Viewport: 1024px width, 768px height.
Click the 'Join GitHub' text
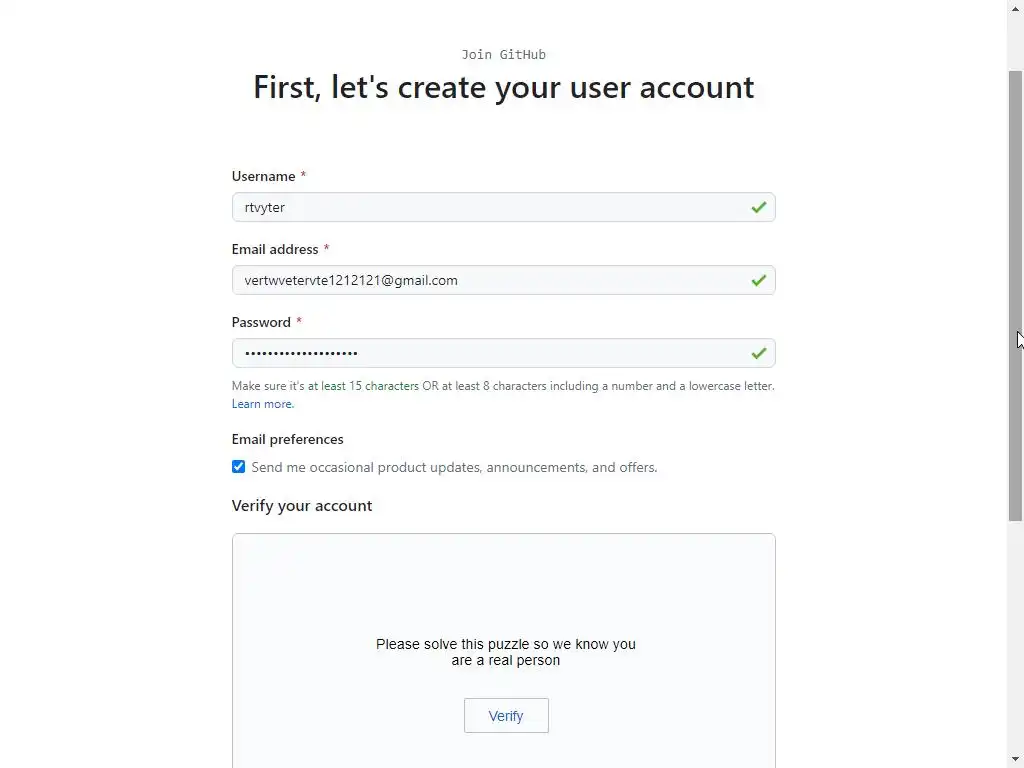pyautogui.click(x=503, y=54)
